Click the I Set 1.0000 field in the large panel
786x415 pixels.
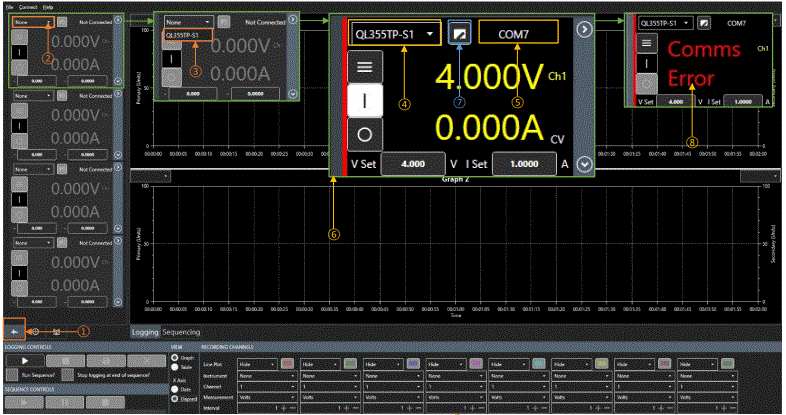coord(524,164)
